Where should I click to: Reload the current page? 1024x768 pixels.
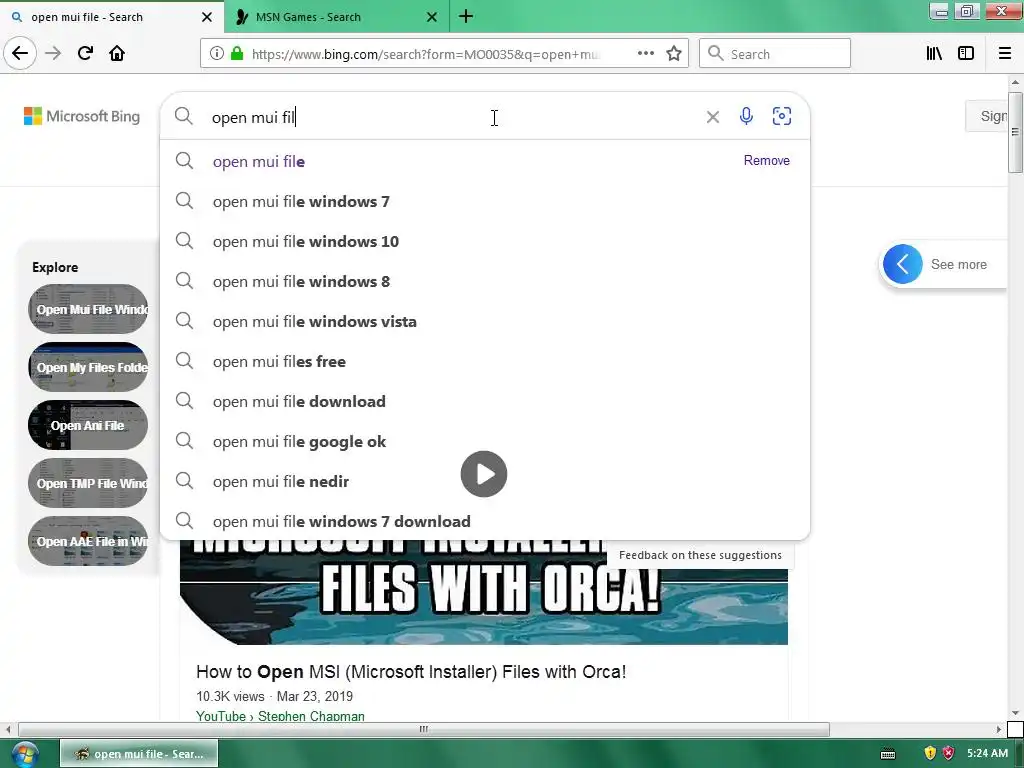pos(85,54)
